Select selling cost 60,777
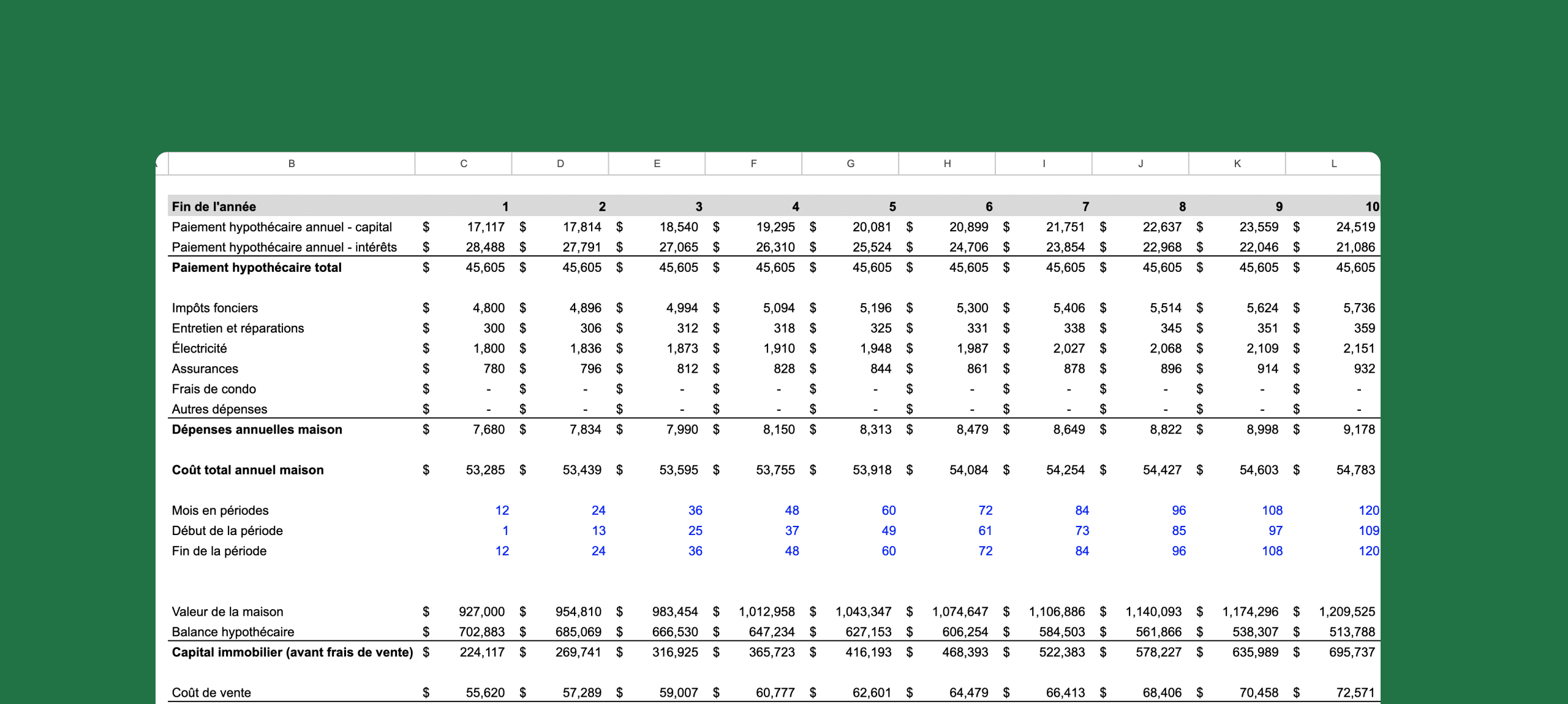The image size is (1568, 704). click(x=775, y=692)
